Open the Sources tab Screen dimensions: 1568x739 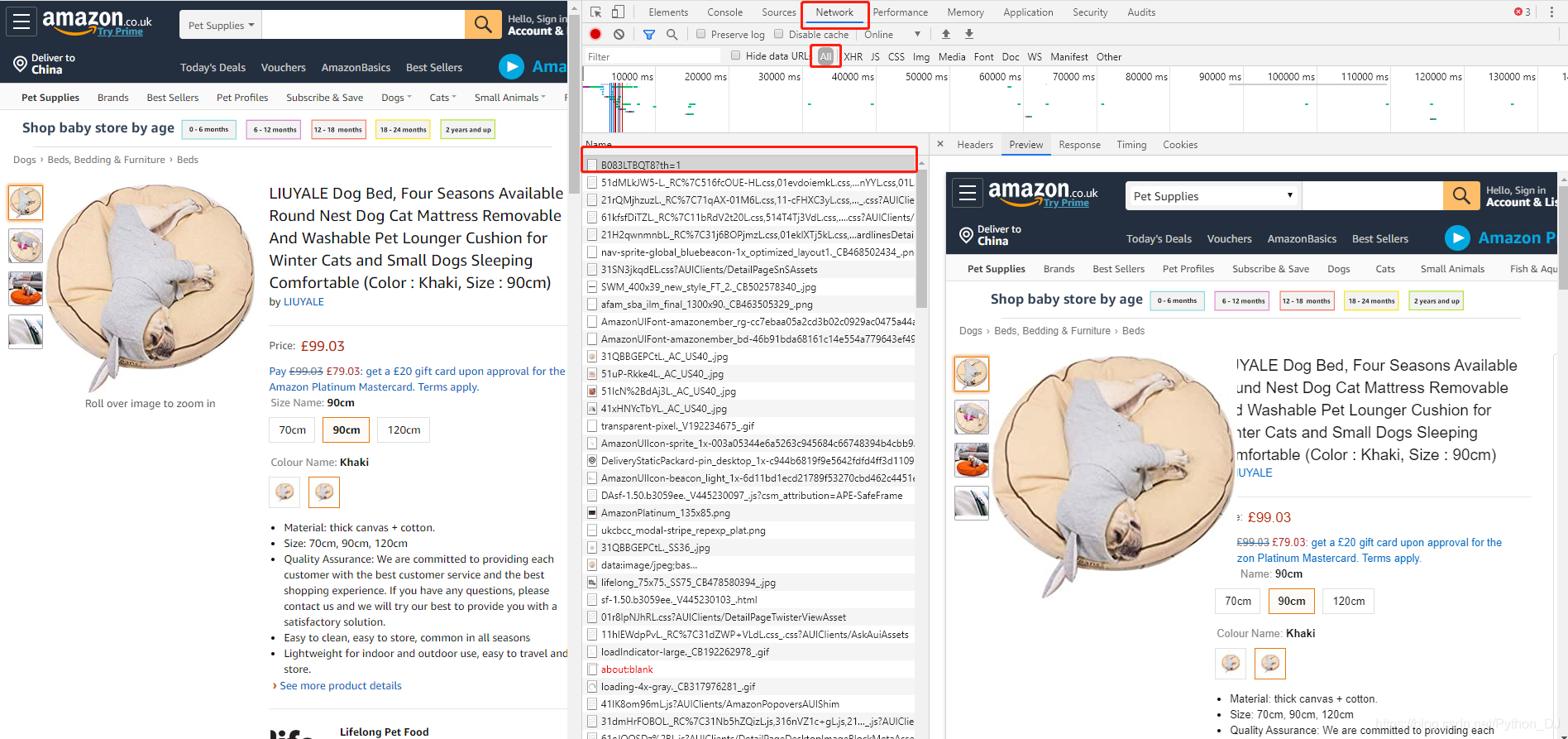click(778, 12)
